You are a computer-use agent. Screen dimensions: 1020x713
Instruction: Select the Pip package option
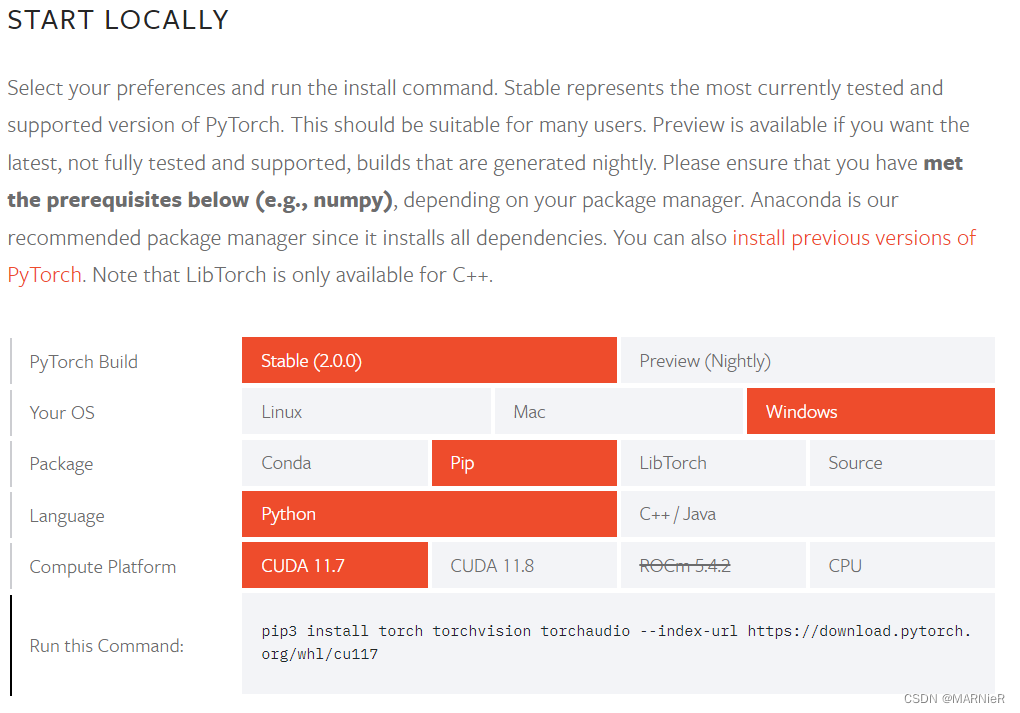524,463
